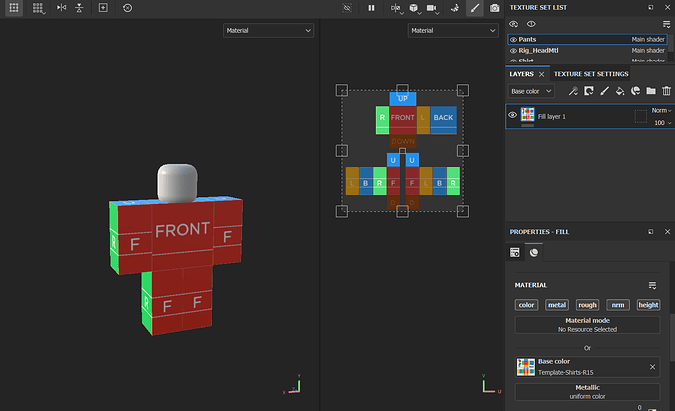Click the add effect wand icon
This screenshot has width=675, height=411.
tap(573, 91)
